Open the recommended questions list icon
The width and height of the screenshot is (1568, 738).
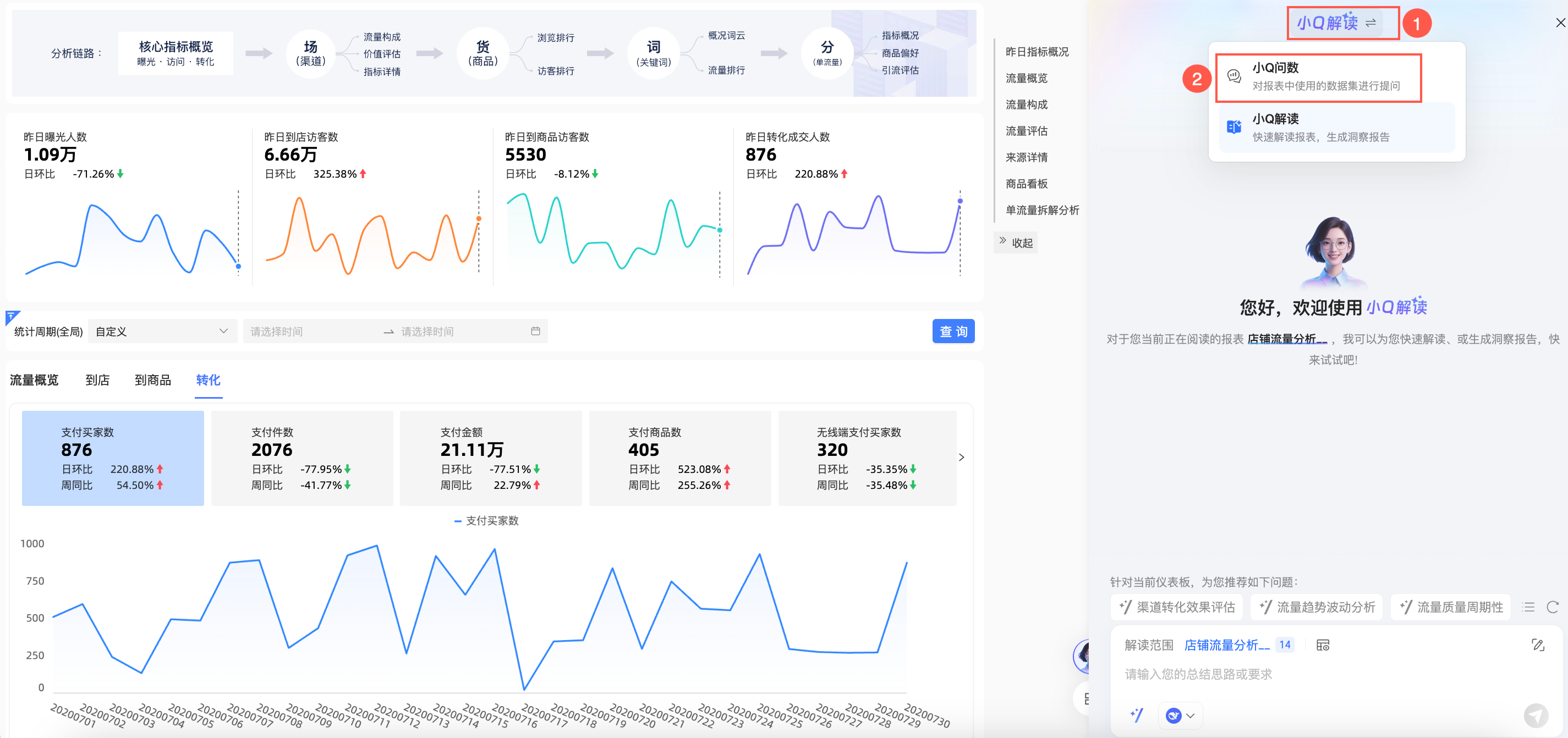[1528, 607]
